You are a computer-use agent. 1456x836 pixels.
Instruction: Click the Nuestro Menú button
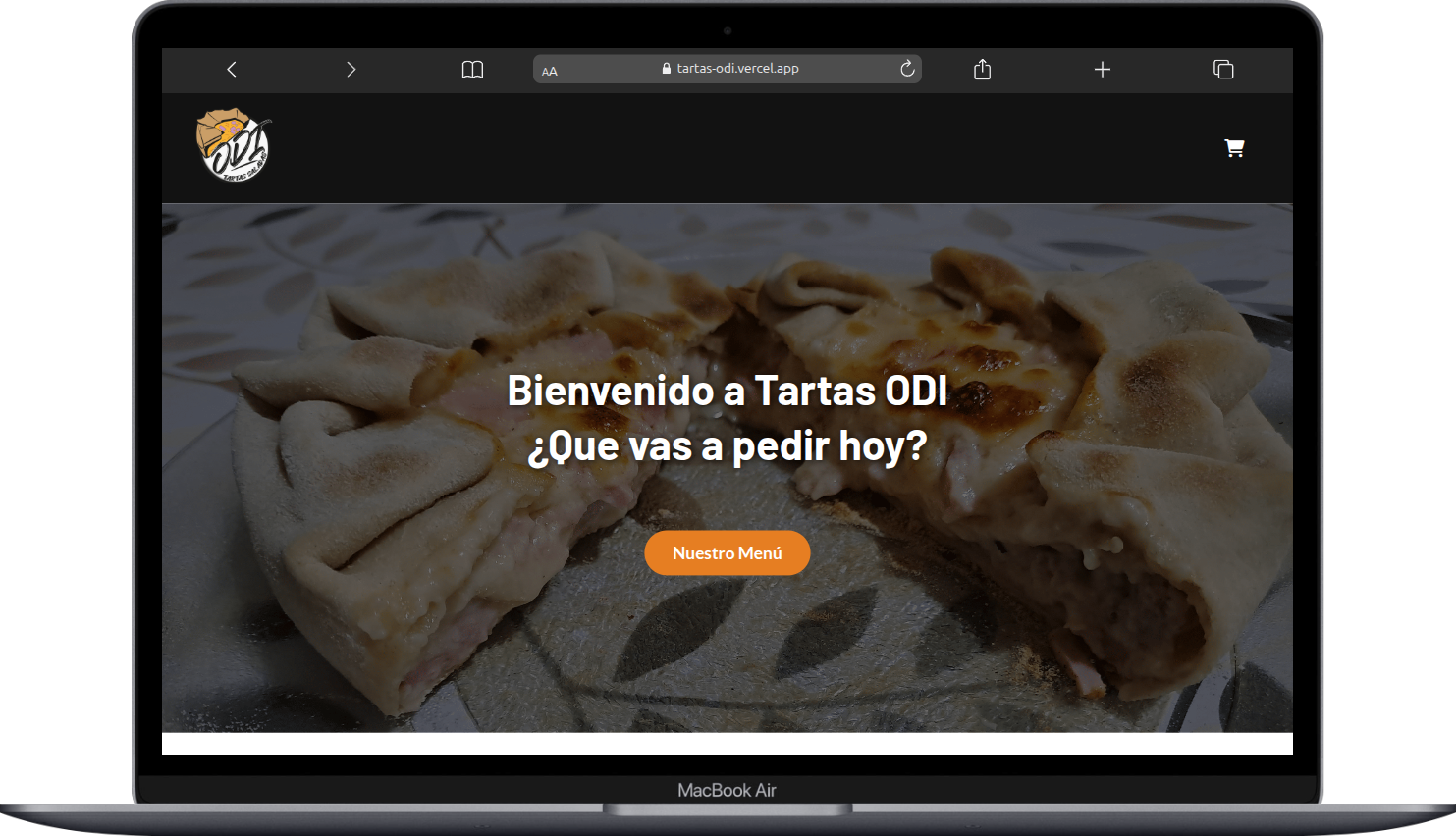tap(727, 552)
